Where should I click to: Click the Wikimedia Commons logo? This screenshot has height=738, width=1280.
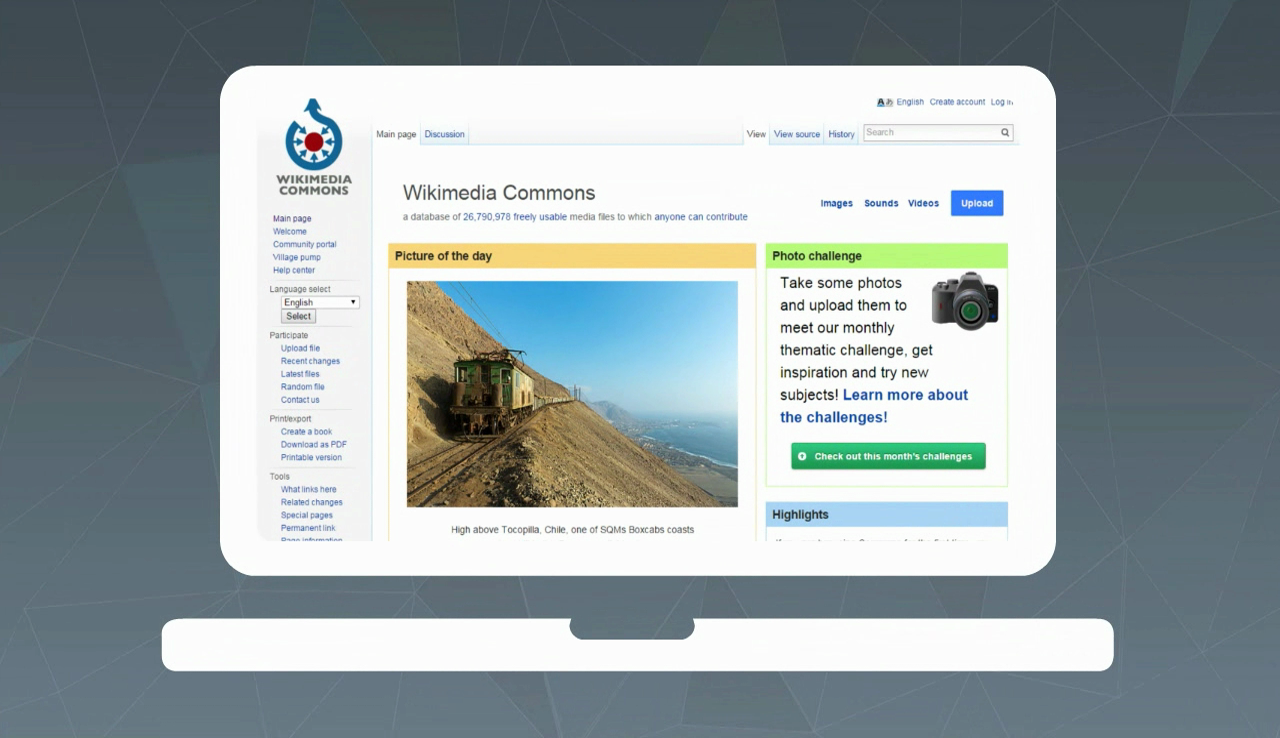click(x=314, y=148)
